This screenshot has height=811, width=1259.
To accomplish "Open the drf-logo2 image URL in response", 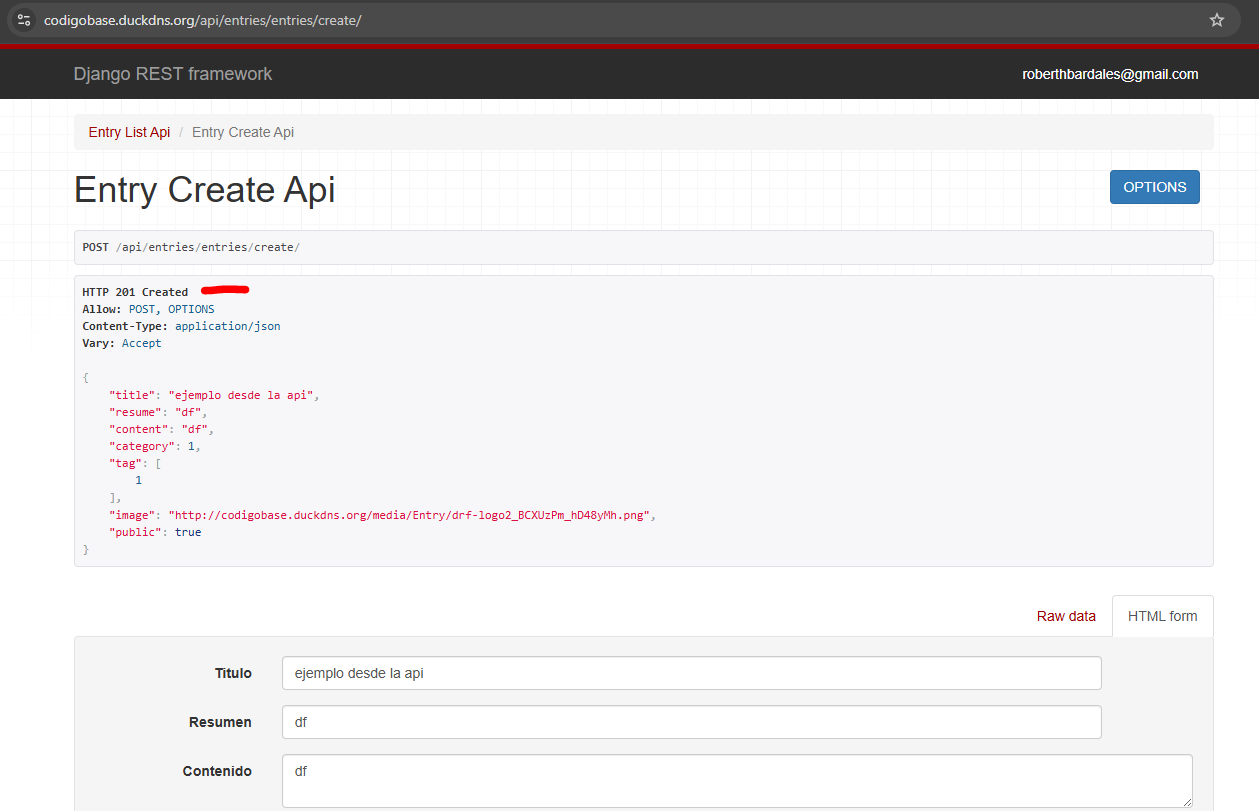I will (x=410, y=515).
